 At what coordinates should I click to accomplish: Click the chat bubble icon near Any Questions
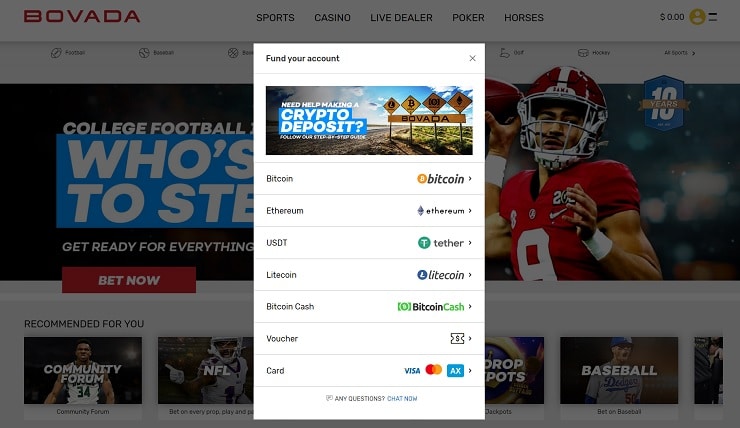(329, 398)
